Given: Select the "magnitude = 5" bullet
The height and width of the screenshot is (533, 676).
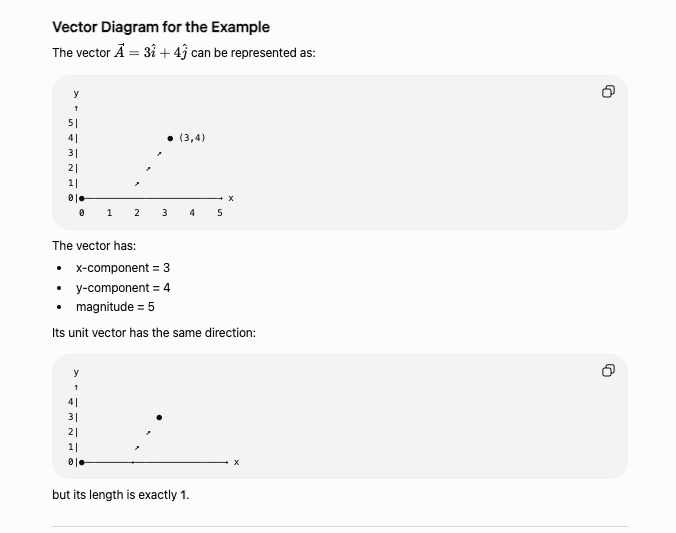Looking at the screenshot, I should [x=115, y=307].
